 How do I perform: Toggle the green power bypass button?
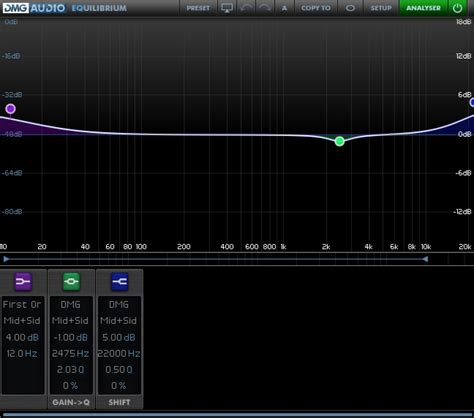coord(457,8)
